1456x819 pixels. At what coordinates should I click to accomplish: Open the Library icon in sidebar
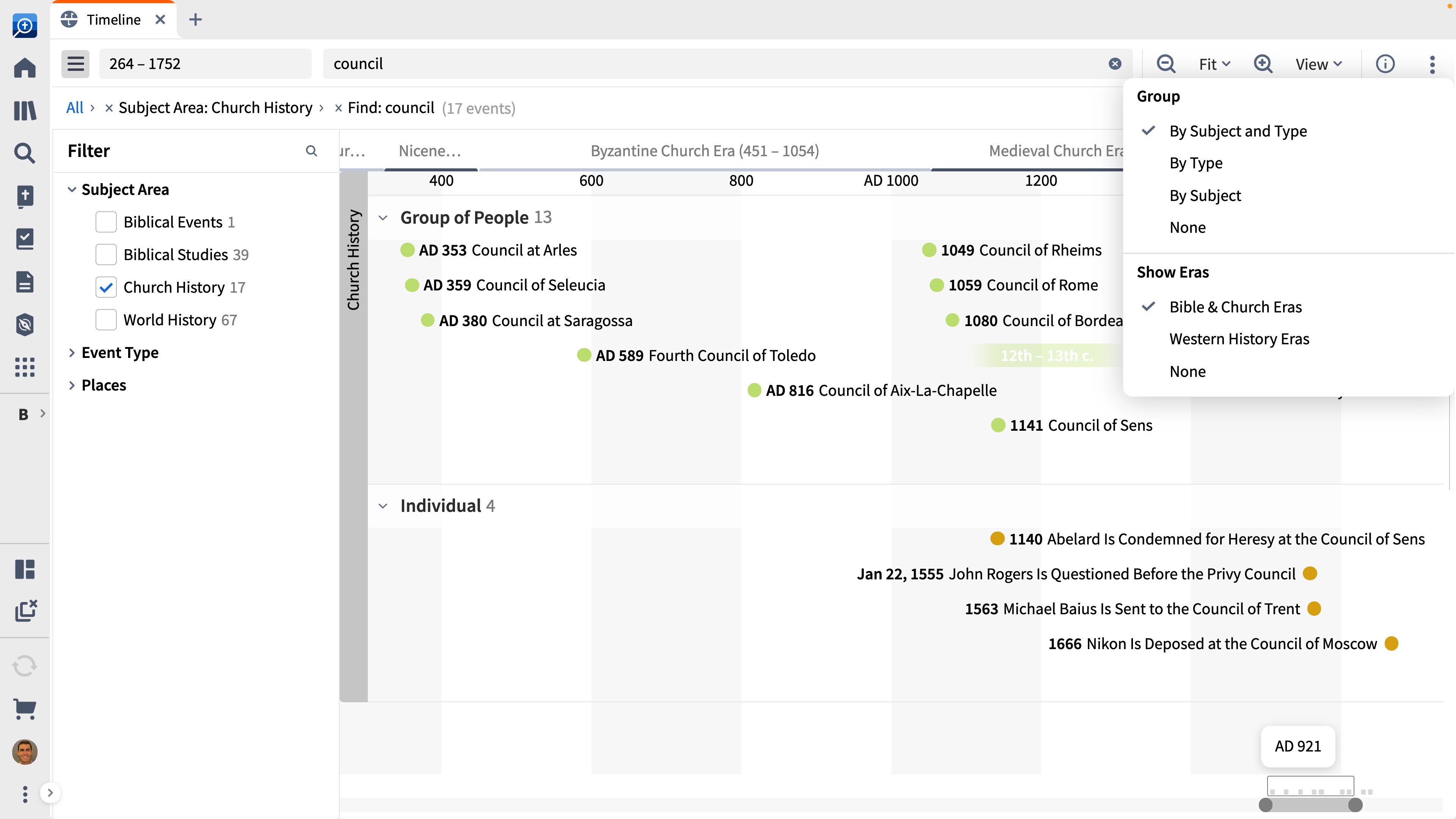[25, 111]
